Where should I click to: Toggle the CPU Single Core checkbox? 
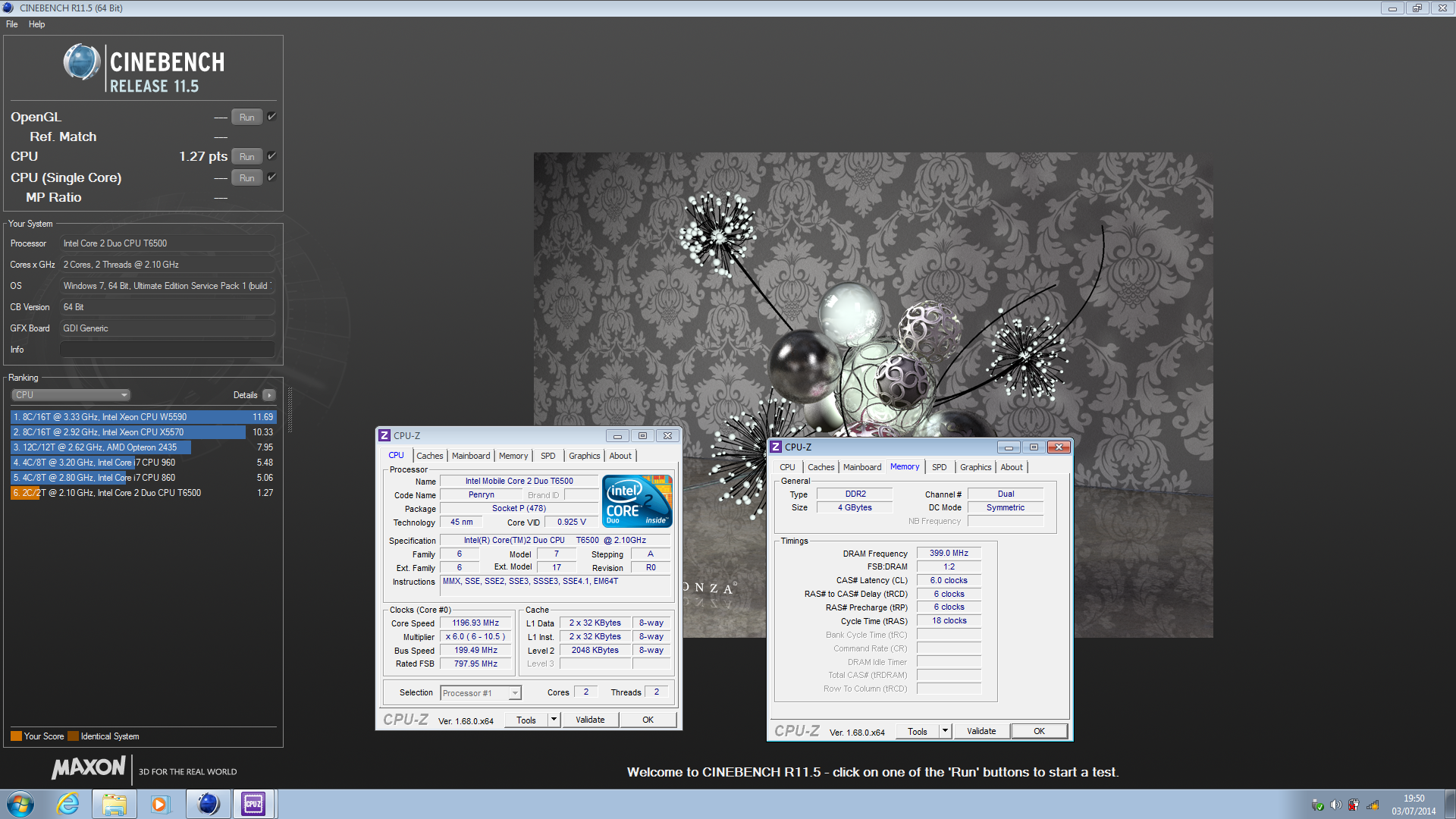pos(271,177)
